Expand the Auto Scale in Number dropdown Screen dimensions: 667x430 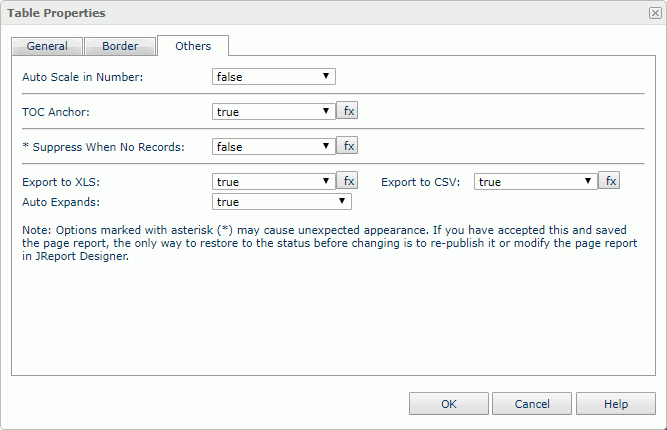(x=274, y=77)
